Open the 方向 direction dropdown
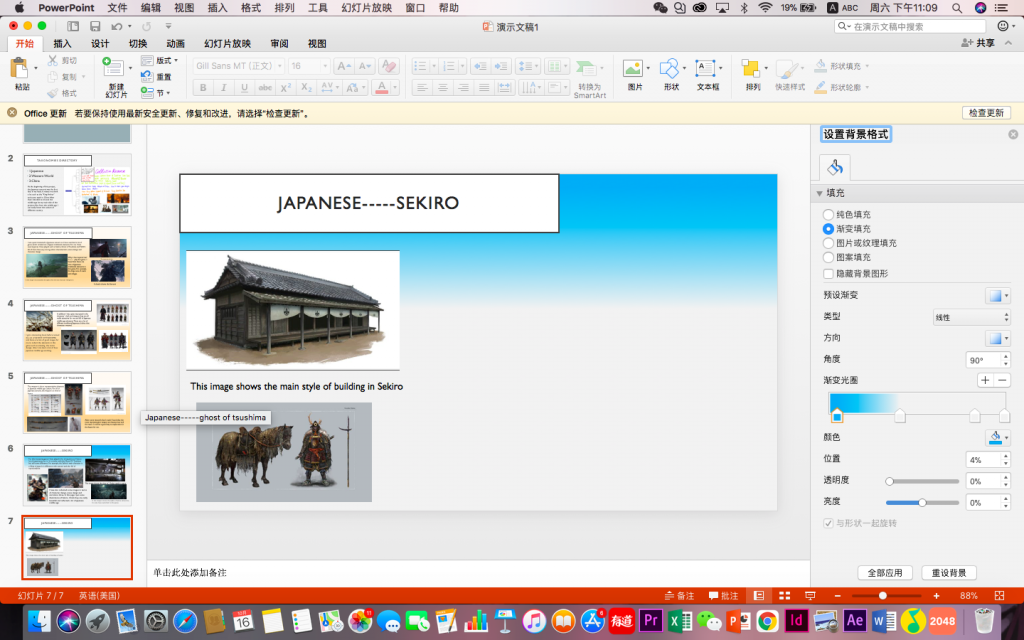The height and width of the screenshot is (640, 1024). click(997, 338)
